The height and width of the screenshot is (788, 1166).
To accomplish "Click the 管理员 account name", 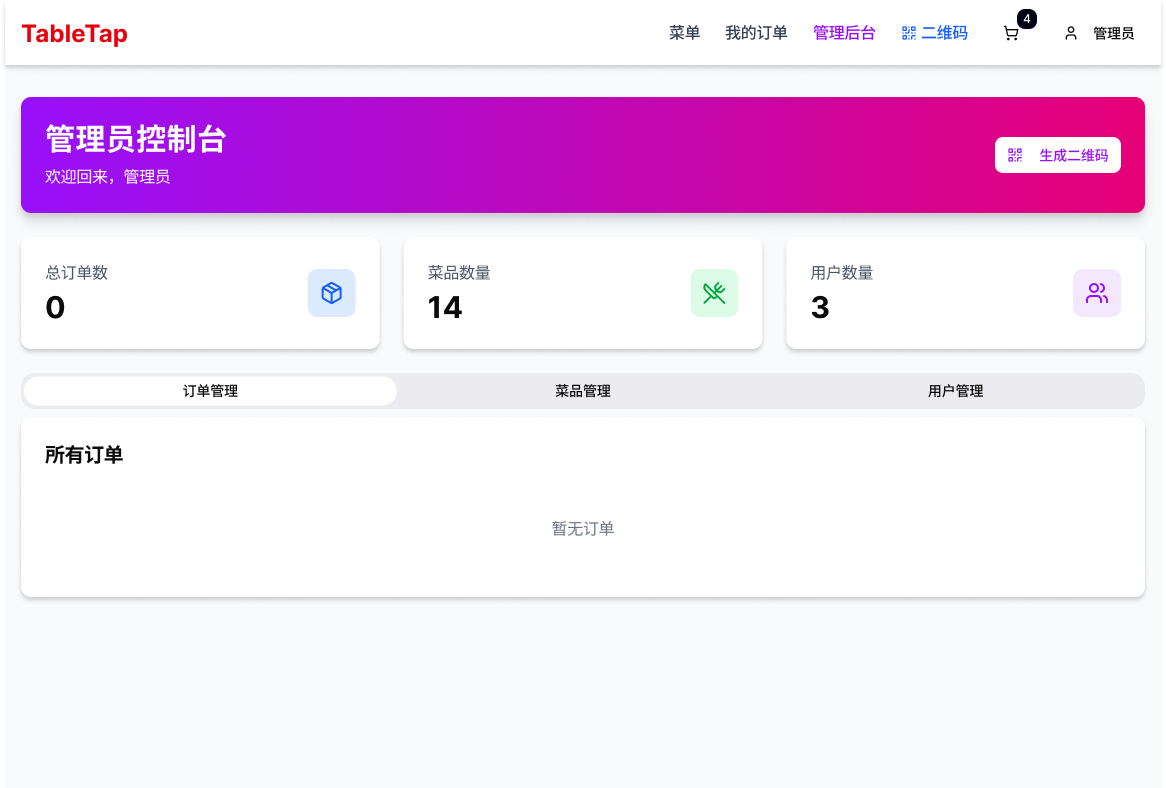I will [1113, 33].
